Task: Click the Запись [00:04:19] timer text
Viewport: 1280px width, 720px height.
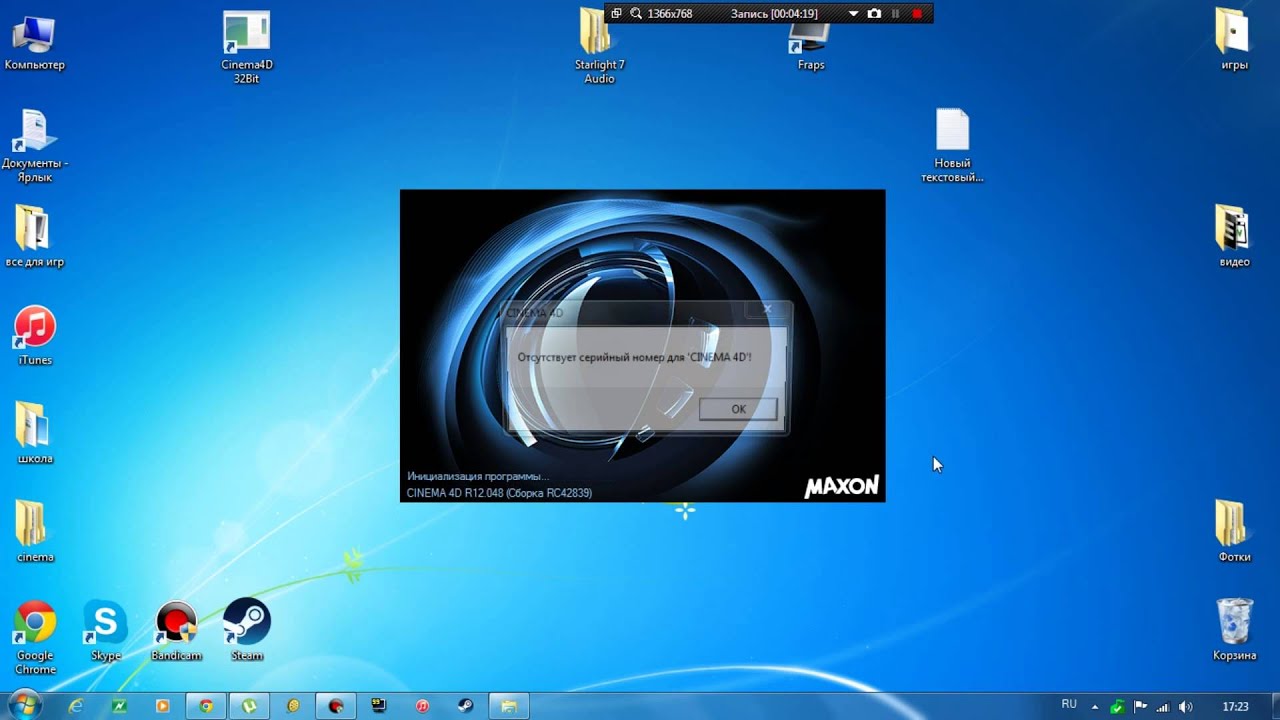Action: pyautogui.click(x=774, y=14)
